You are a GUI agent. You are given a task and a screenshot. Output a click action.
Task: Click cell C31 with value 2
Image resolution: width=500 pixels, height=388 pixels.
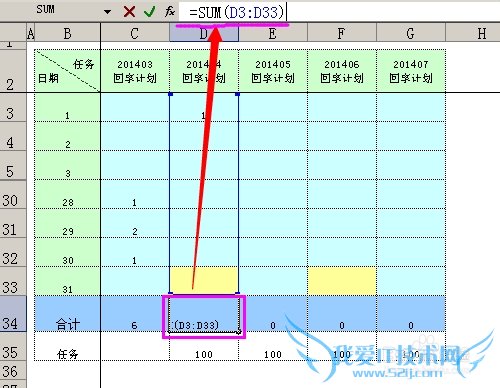(135, 223)
